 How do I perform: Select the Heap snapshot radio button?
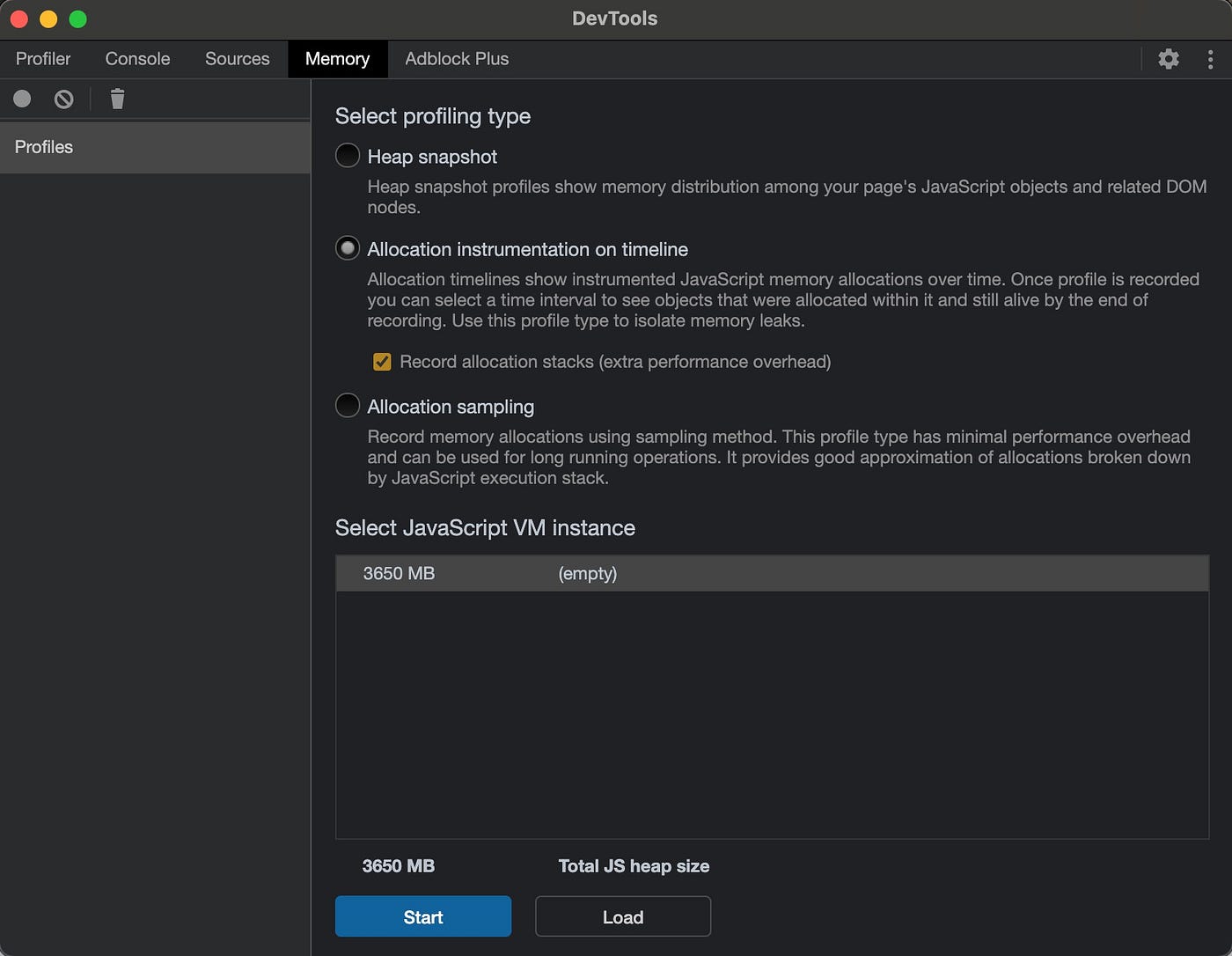pos(348,156)
